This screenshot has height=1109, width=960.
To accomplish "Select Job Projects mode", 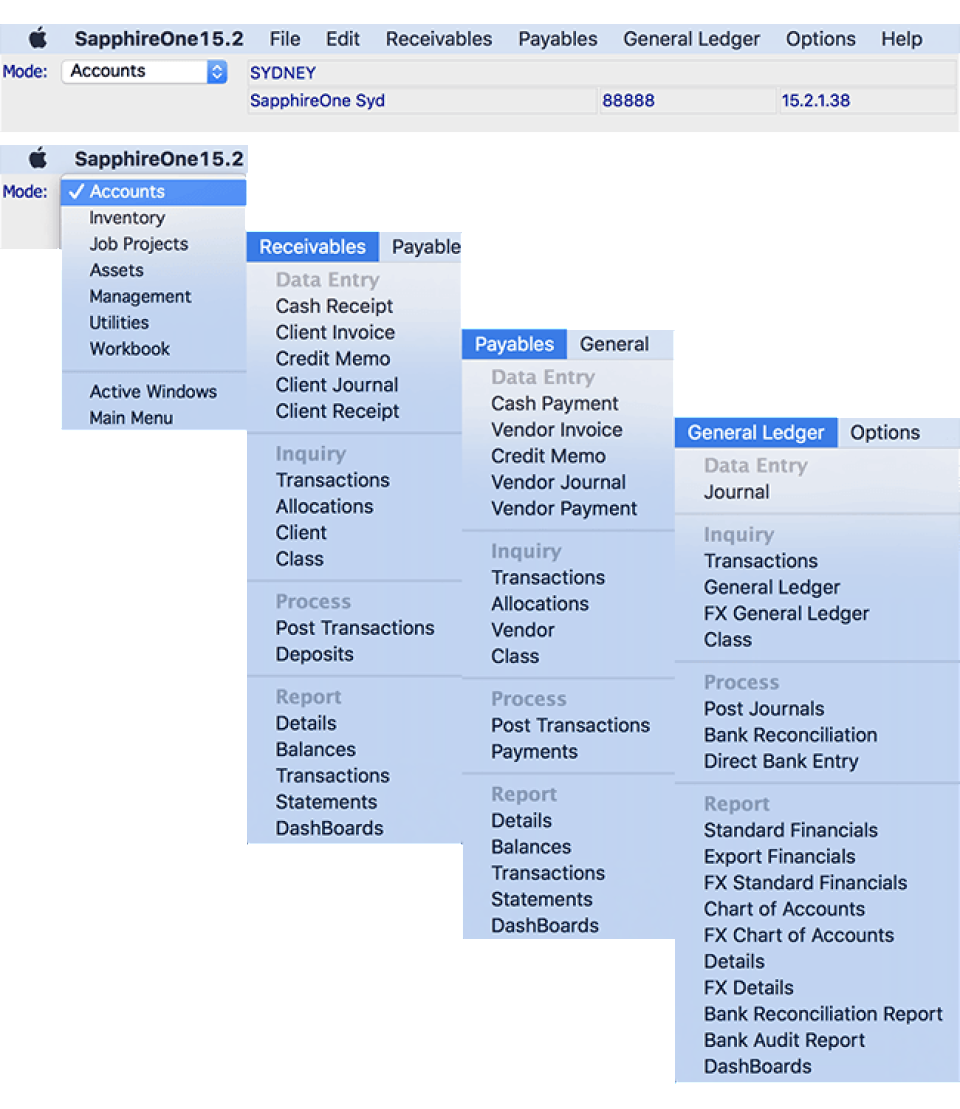I will [139, 244].
